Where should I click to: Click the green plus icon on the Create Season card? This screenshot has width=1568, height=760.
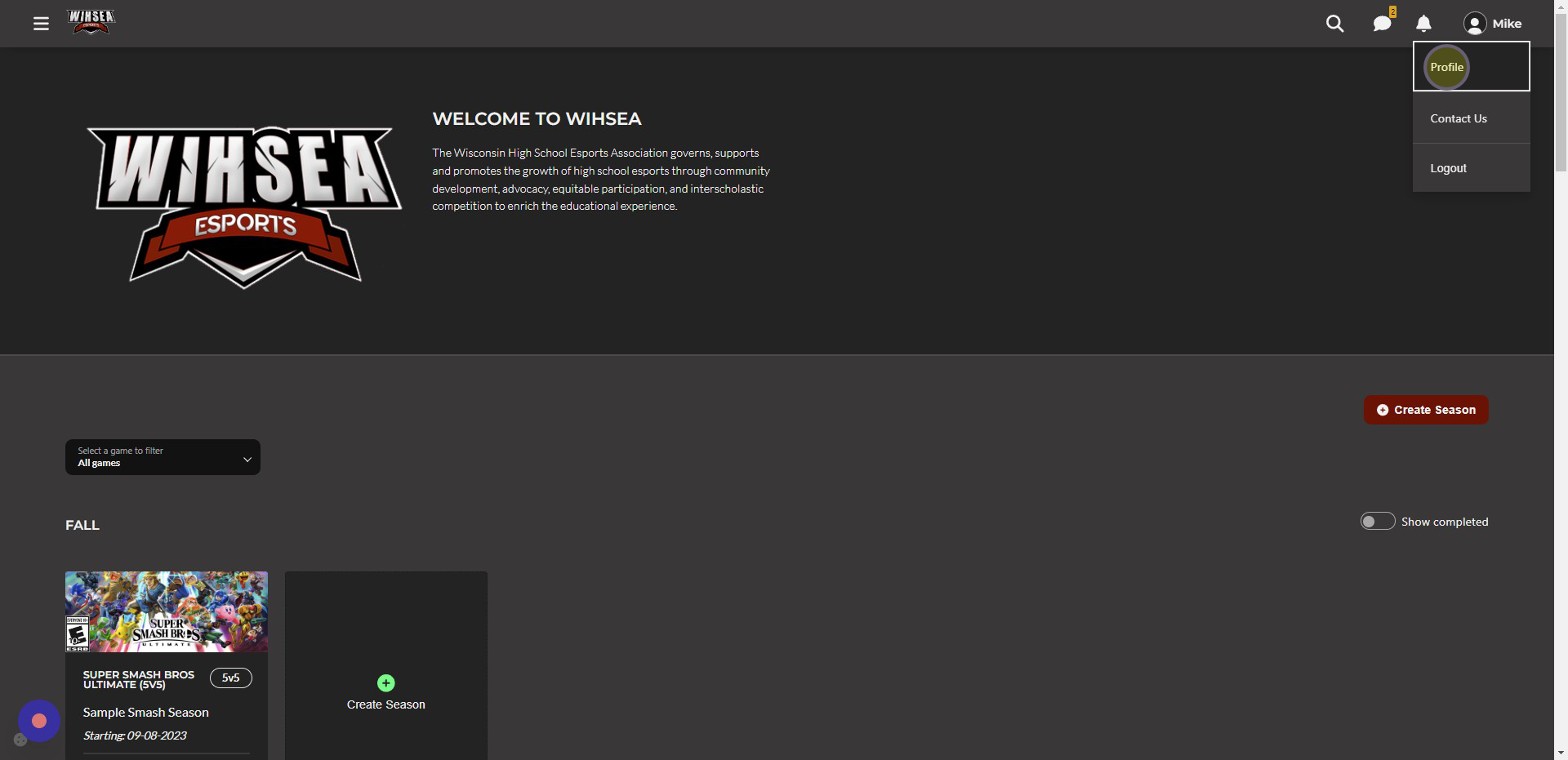tap(386, 682)
